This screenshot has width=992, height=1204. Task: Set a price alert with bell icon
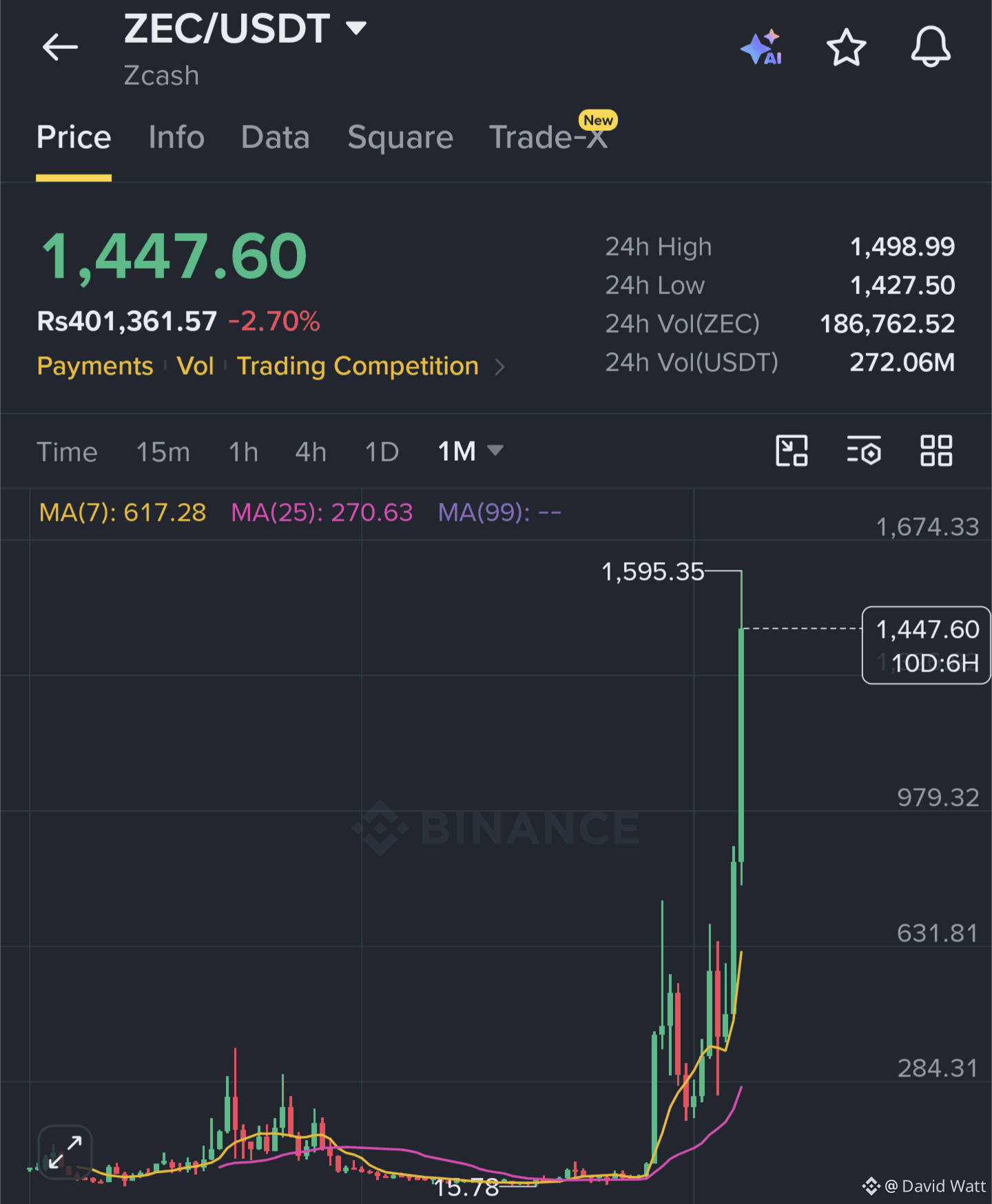tap(931, 47)
